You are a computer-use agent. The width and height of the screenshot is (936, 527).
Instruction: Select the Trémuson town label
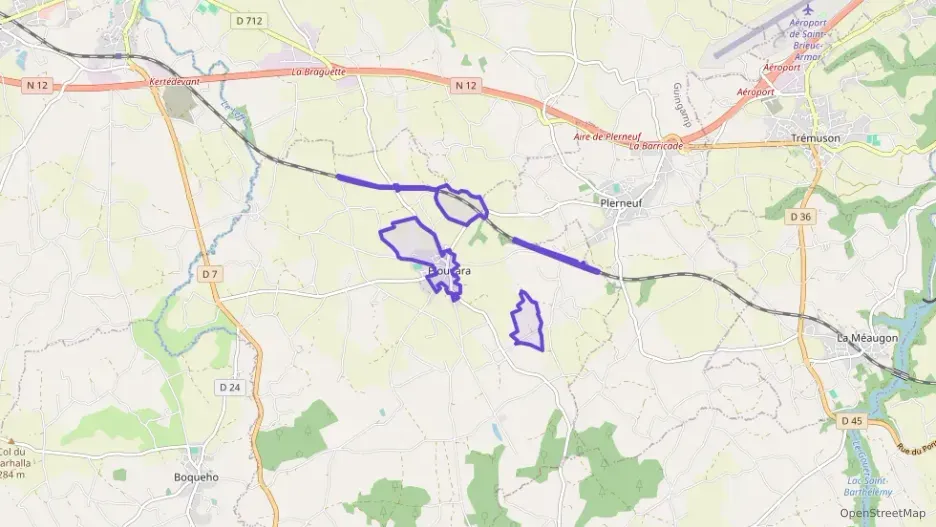815,138
